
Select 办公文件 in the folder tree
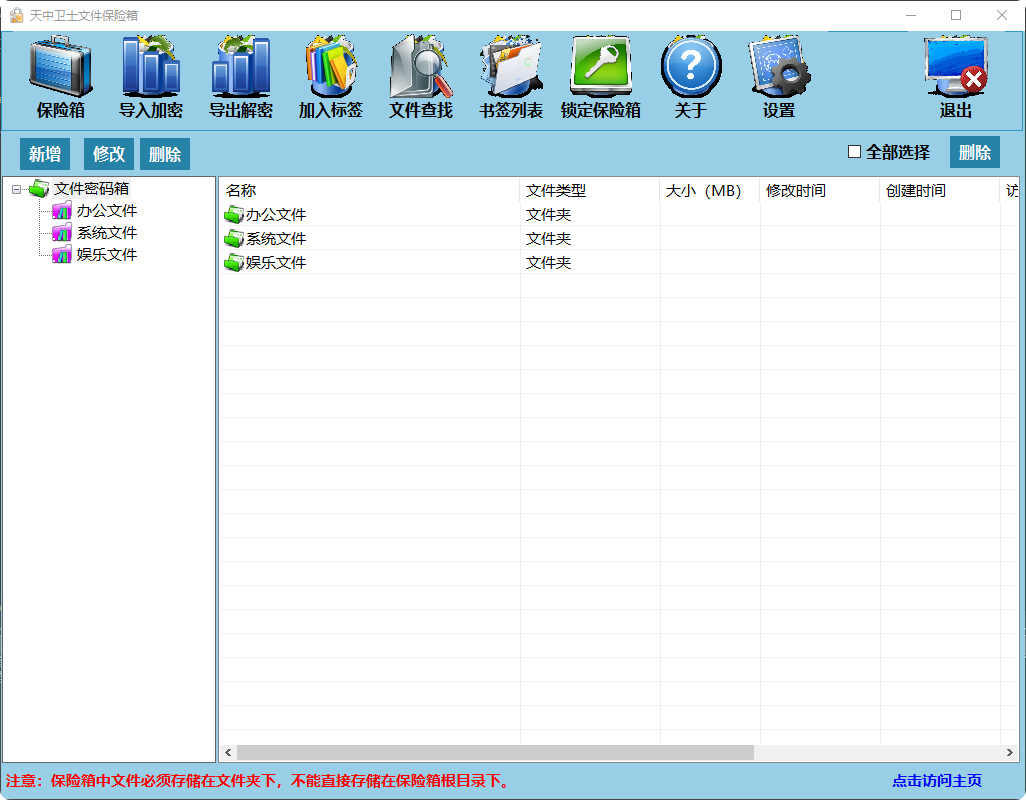(x=106, y=211)
